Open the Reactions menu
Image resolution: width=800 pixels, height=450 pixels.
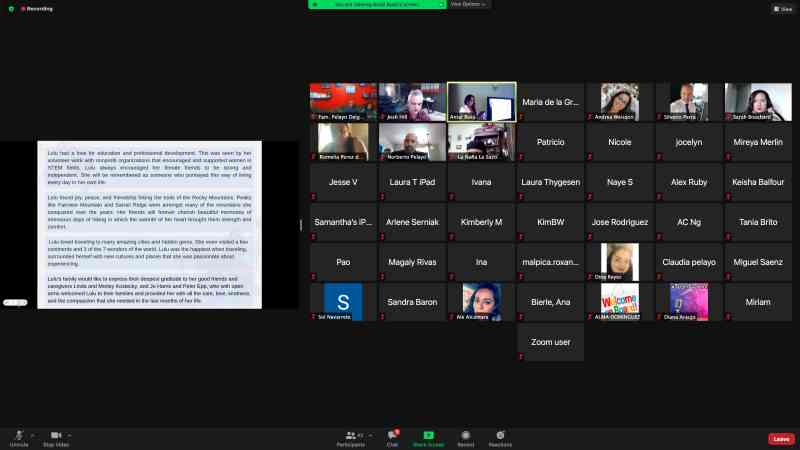pyautogui.click(x=501, y=436)
